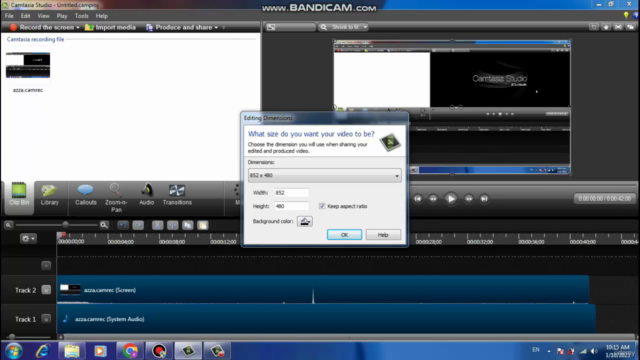Screen dimensions: 640x360
Task: Toggle the lock on Track 2
Action: click(x=46, y=290)
